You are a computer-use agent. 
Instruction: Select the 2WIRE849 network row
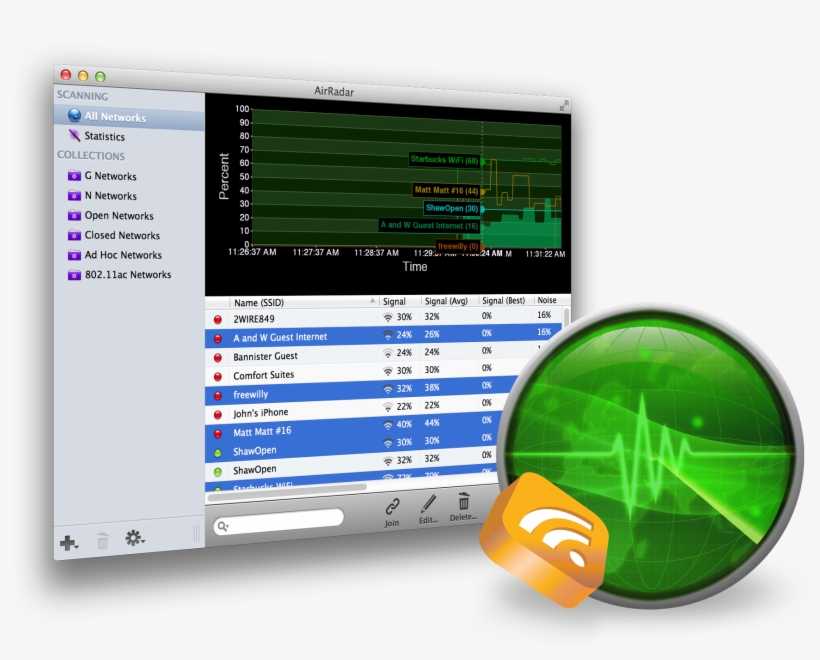[383, 317]
